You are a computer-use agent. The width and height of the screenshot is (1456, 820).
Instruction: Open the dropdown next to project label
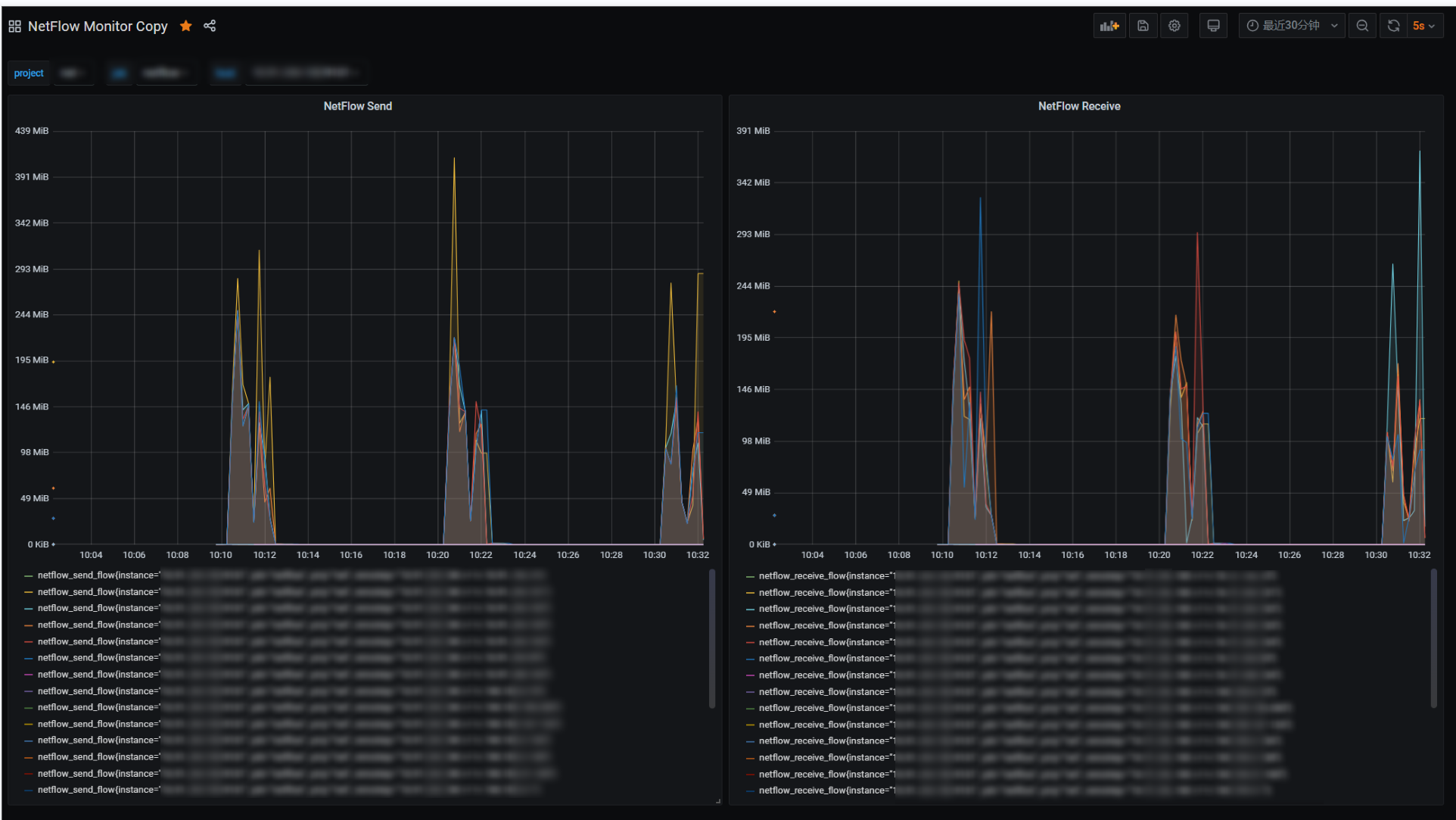coord(73,73)
